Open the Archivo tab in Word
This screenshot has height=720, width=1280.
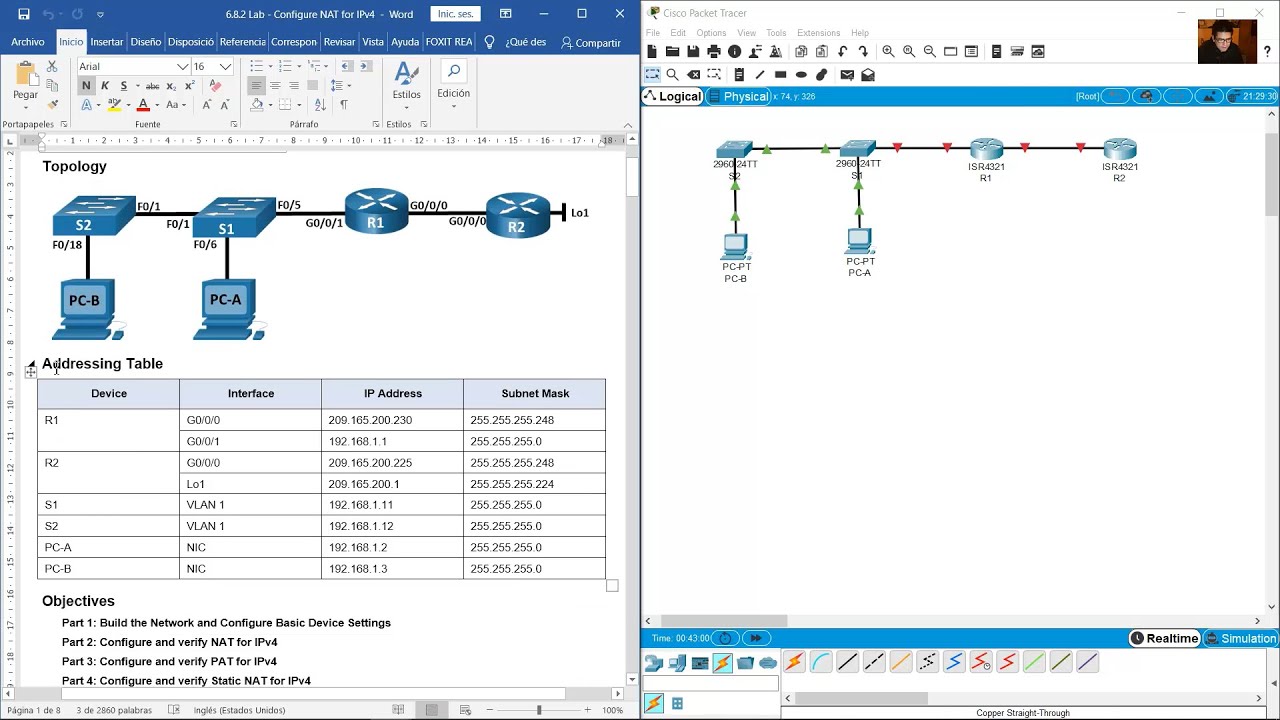28,42
